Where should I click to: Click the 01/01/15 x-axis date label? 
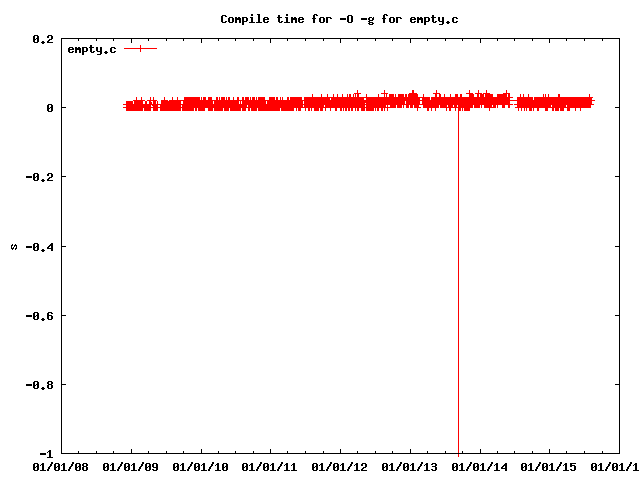click(551, 466)
